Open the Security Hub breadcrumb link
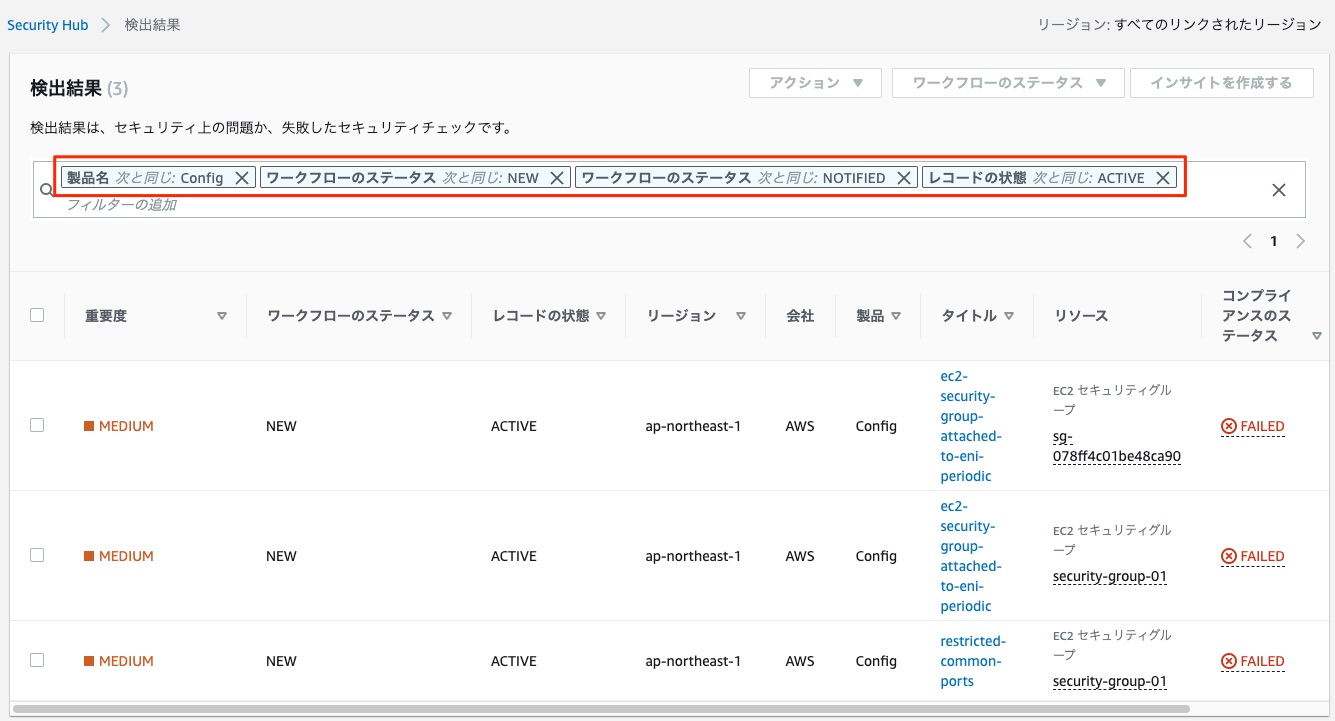Screen dimensions: 1335x721 pos(48,25)
